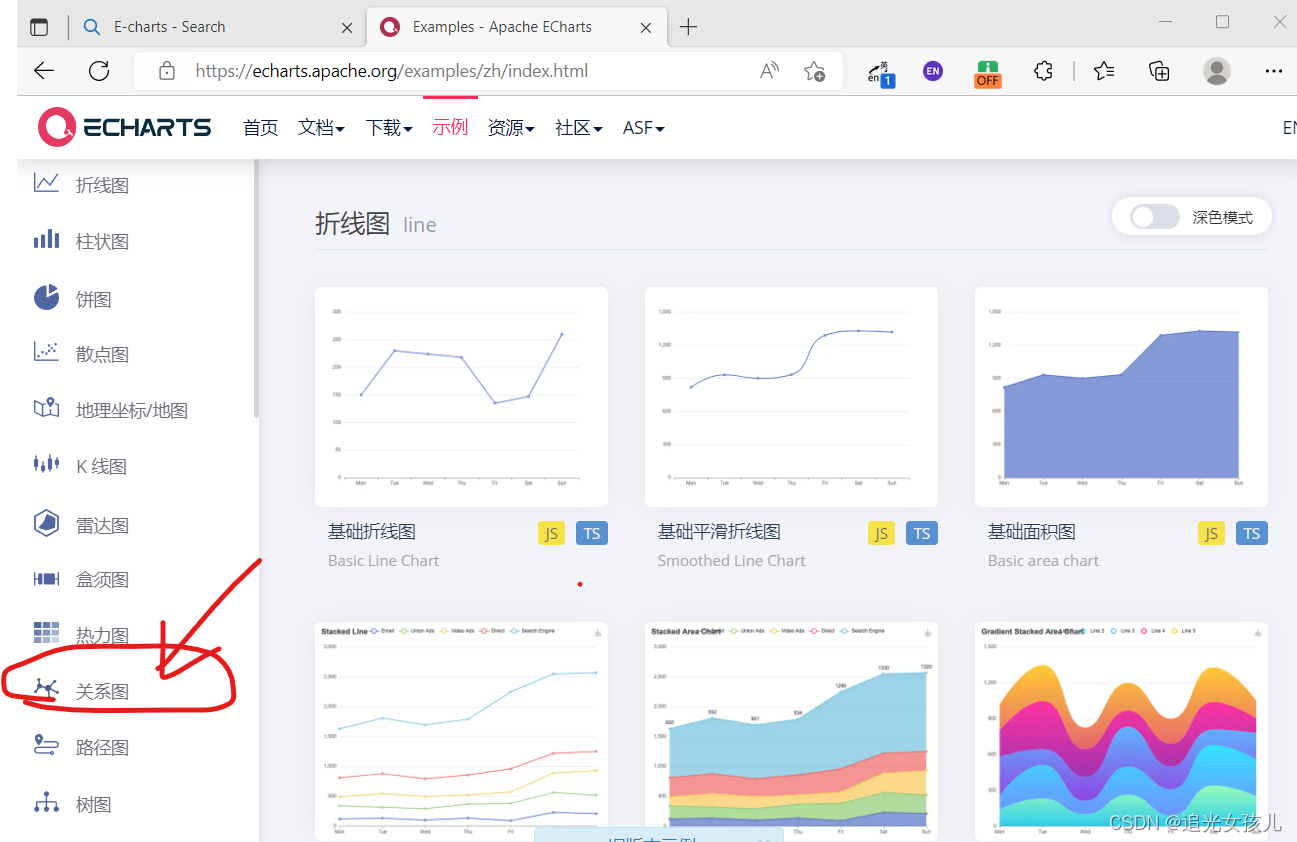Click the TS badge of 基础平滑折线图
This screenshot has height=842, width=1297.
(922, 533)
